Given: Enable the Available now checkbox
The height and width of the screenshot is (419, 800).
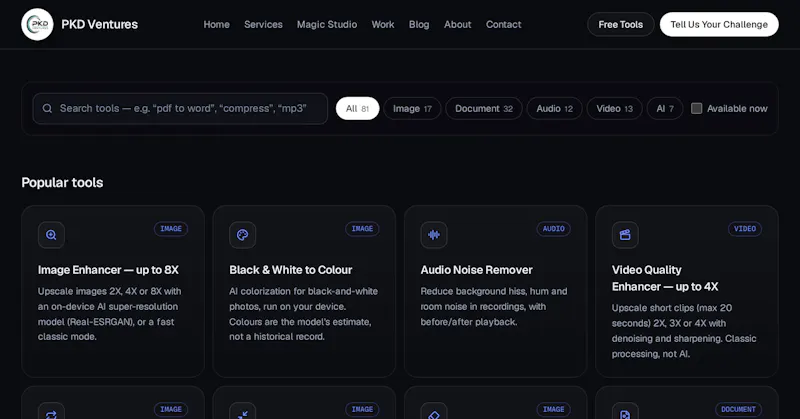Looking at the screenshot, I should (x=696, y=108).
